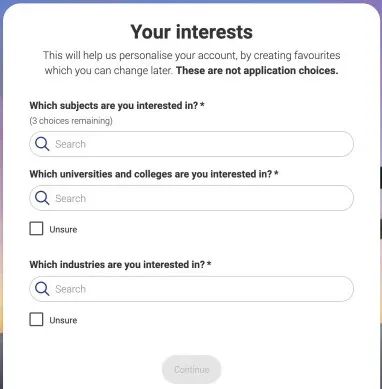The width and height of the screenshot is (382, 389).
Task: Click the magnifier icon in industries search
Action: (x=42, y=289)
